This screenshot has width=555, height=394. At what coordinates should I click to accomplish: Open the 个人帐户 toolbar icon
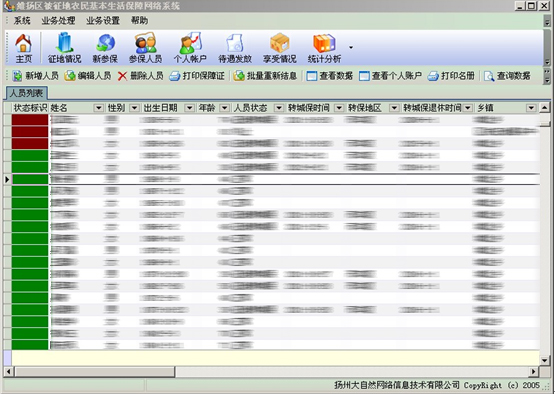(190, 48)
